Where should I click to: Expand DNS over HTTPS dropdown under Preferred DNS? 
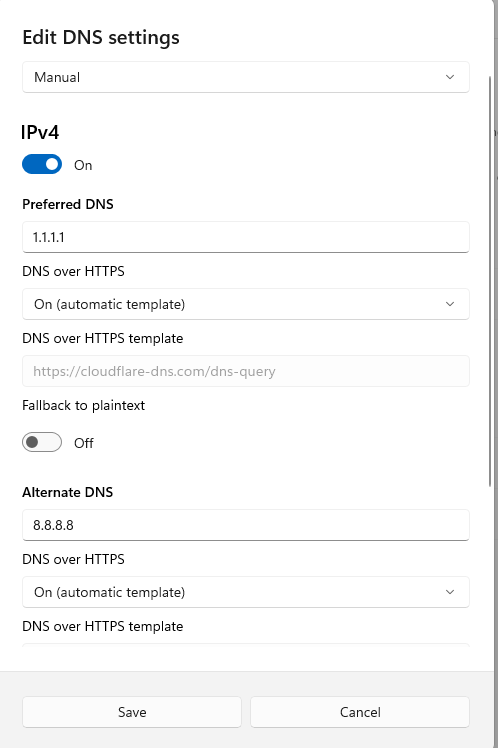point(246,304)
